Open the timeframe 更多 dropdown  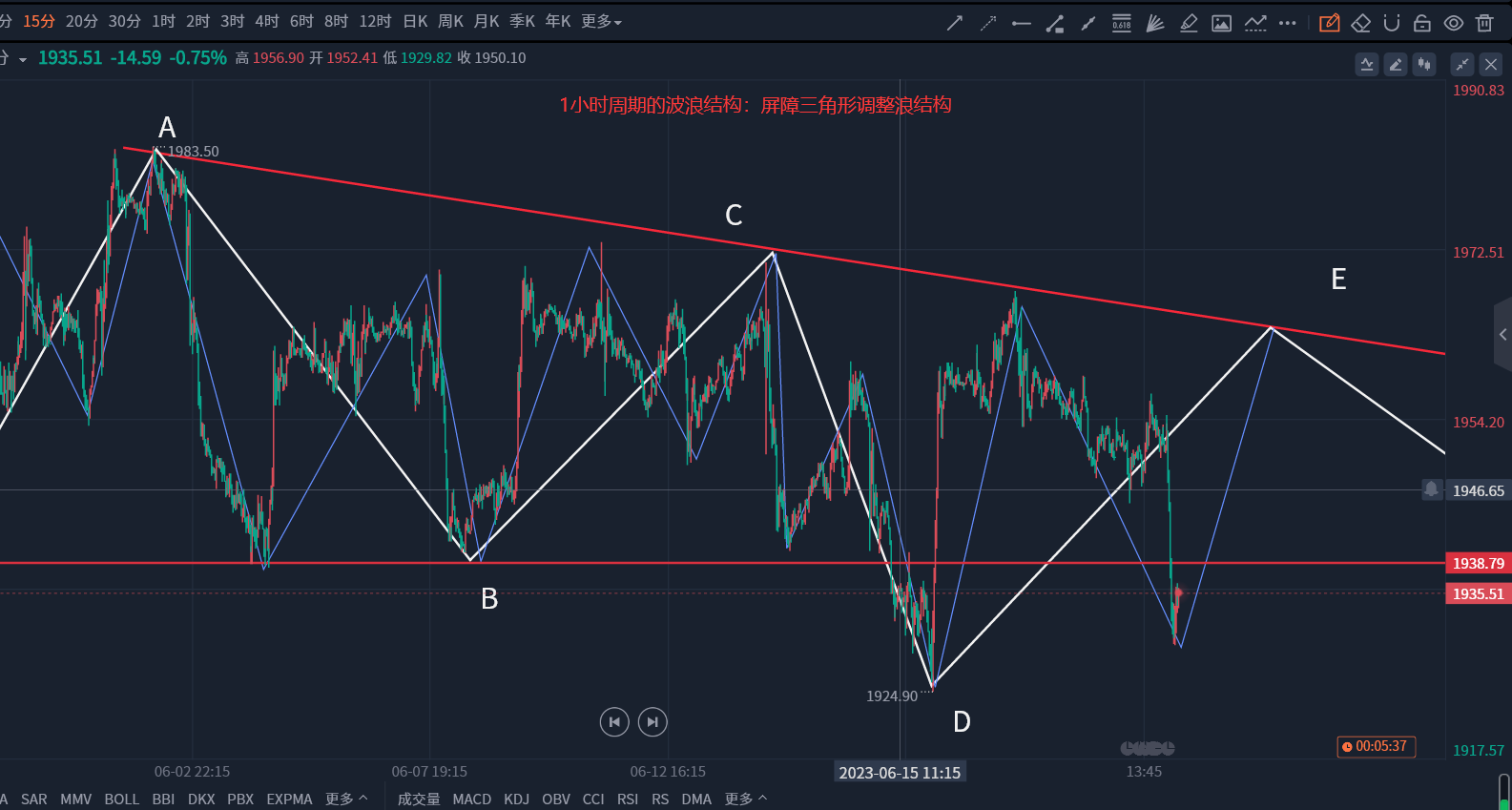coord(601,21)
